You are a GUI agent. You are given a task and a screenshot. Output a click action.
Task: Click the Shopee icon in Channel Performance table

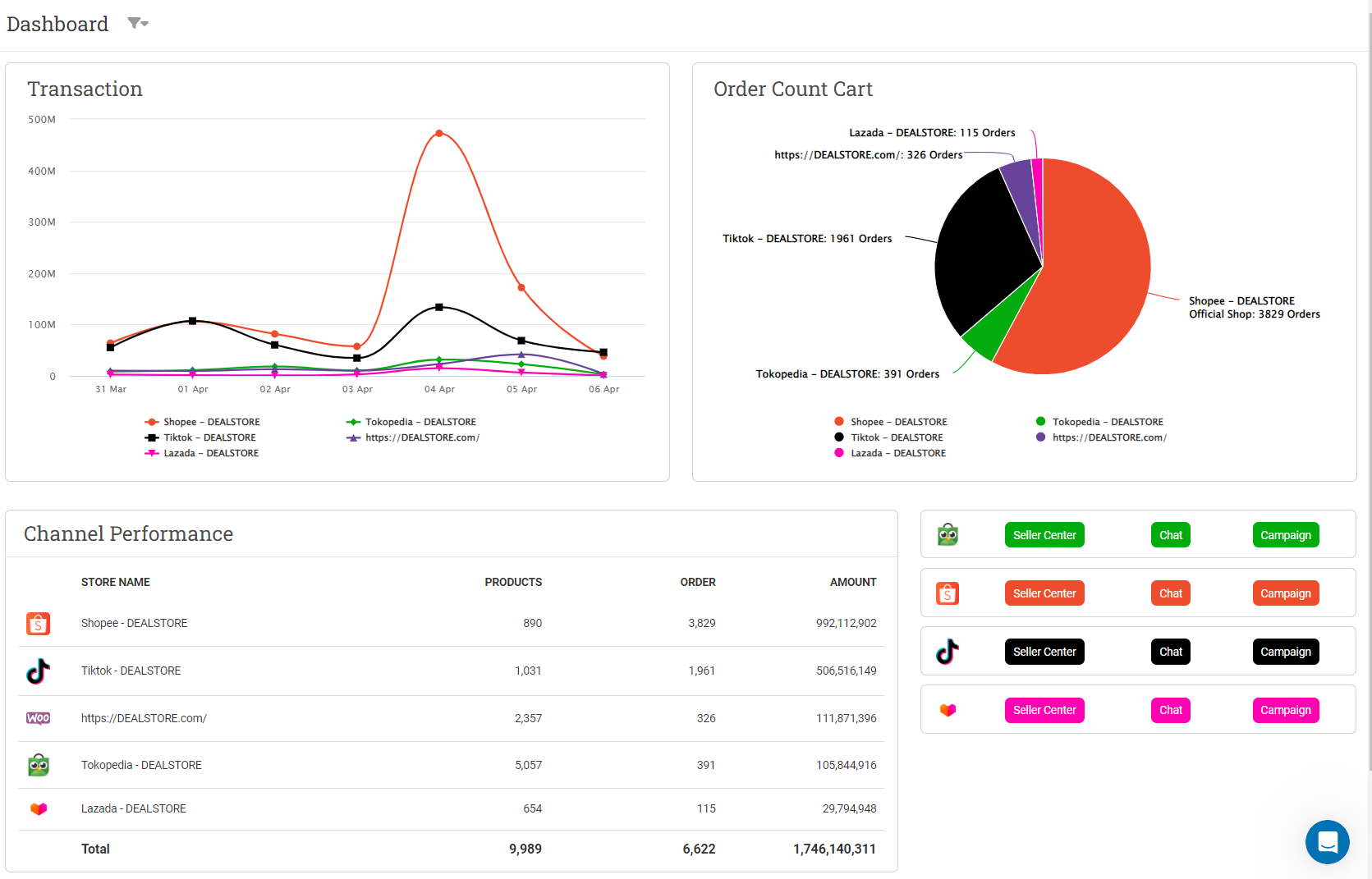coord(38,624)
